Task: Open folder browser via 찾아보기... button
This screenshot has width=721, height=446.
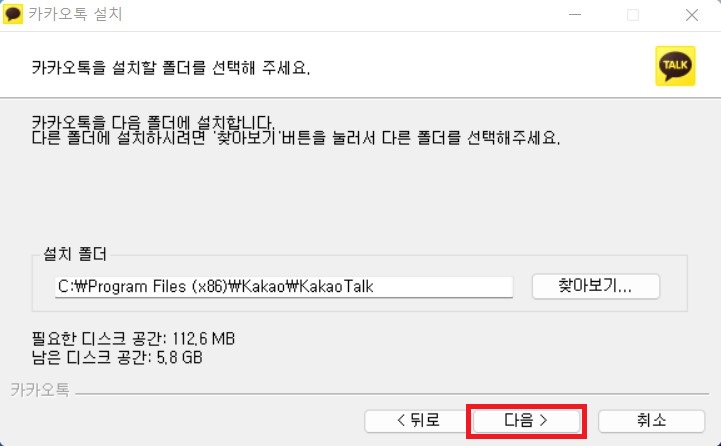Action: tap(595, 286)
